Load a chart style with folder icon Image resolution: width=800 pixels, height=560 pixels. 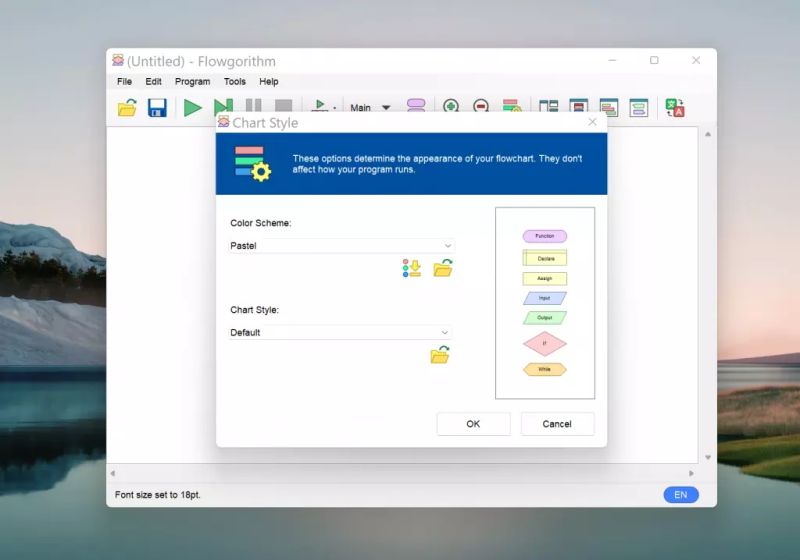(x=440, y=354)
